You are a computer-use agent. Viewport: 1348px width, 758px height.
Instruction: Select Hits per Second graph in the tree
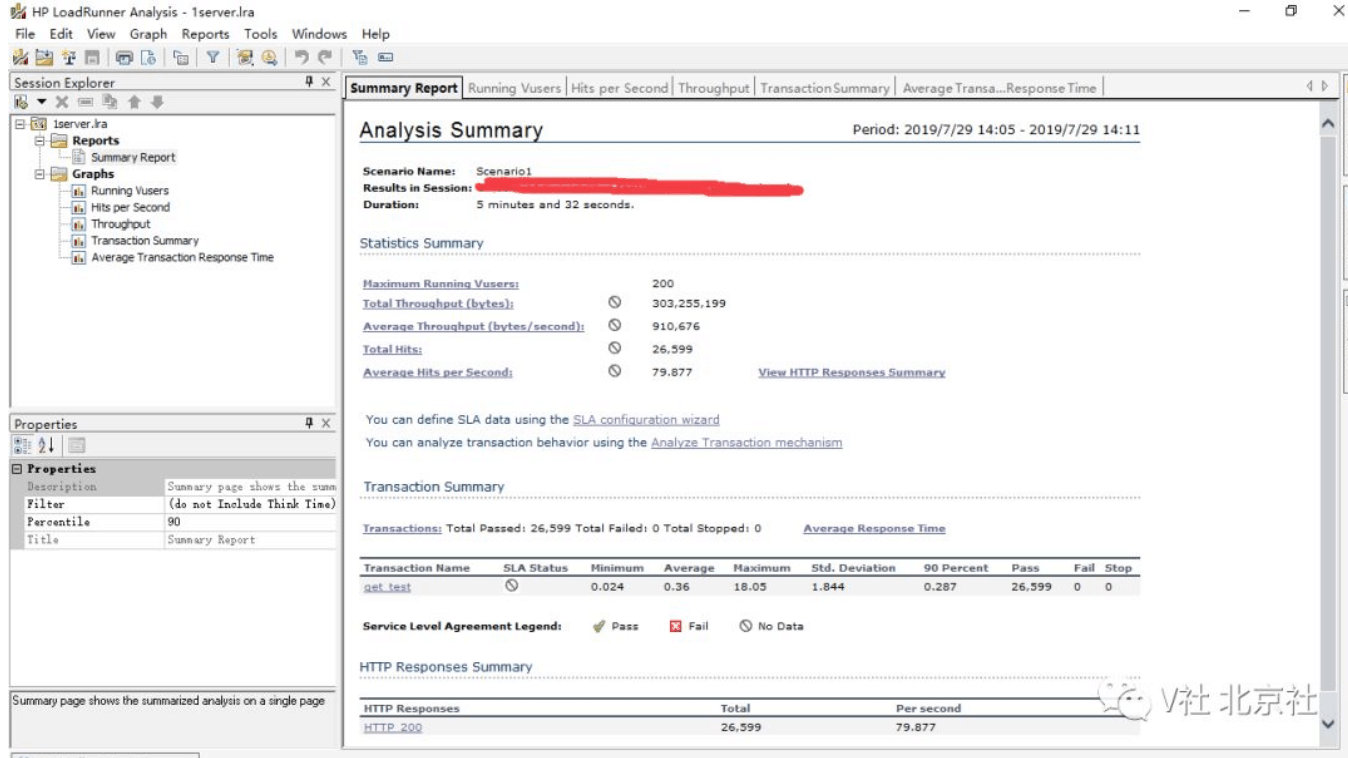pos(130,207)
